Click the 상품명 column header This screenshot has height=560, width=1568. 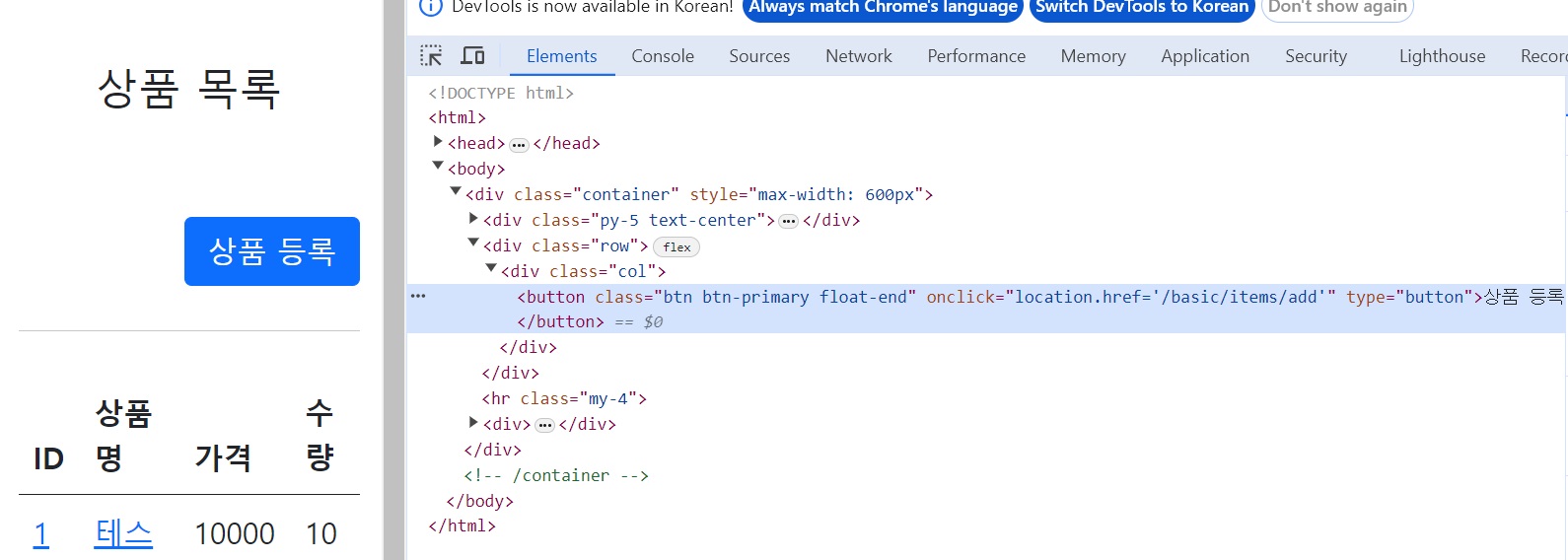point(123,435)
